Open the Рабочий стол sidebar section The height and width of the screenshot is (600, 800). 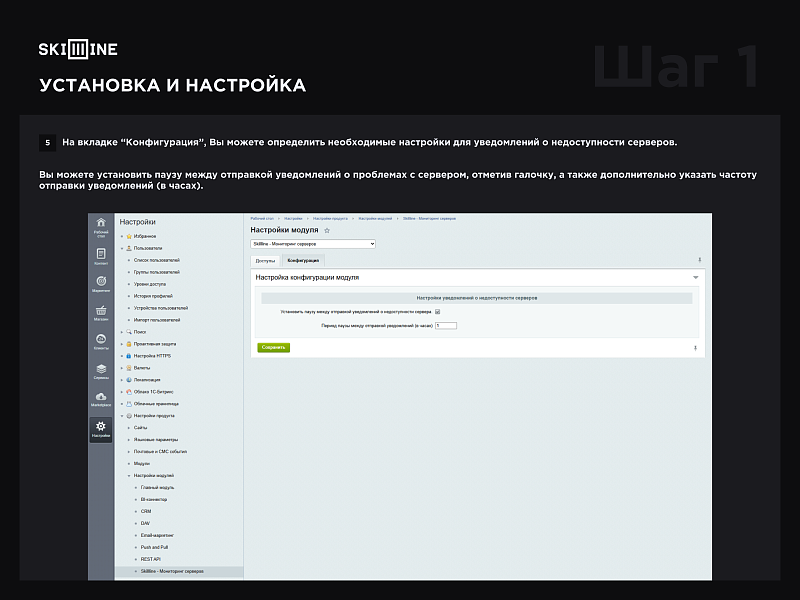(x=101, y=228)
